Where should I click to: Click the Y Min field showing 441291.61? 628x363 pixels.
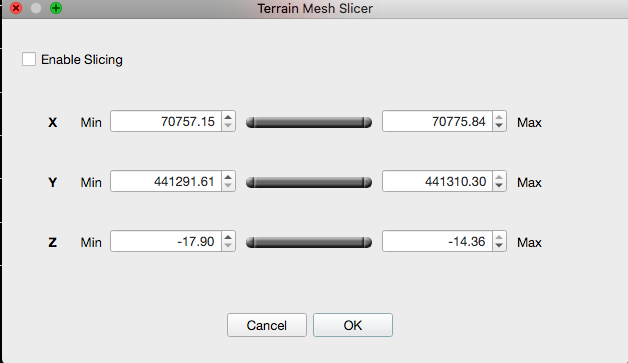click(166, 181)
